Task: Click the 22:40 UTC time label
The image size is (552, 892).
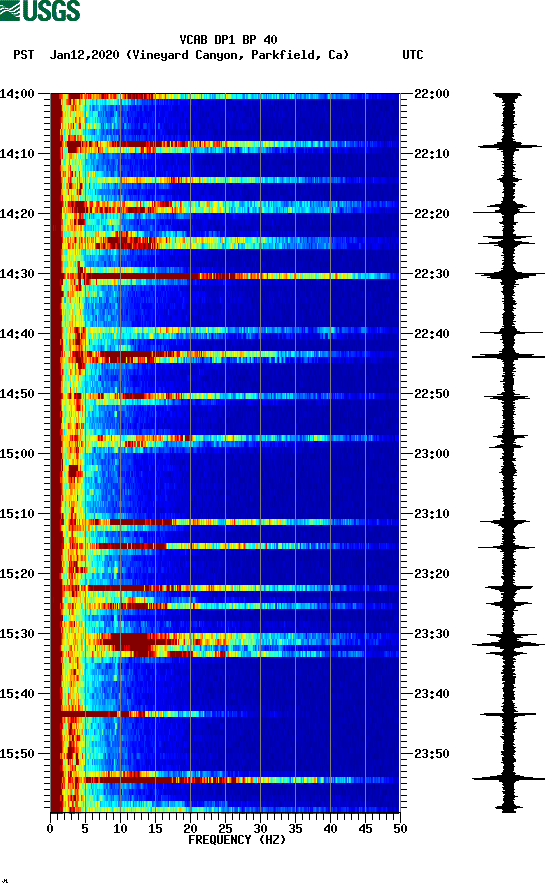Action: pos(432,334)
